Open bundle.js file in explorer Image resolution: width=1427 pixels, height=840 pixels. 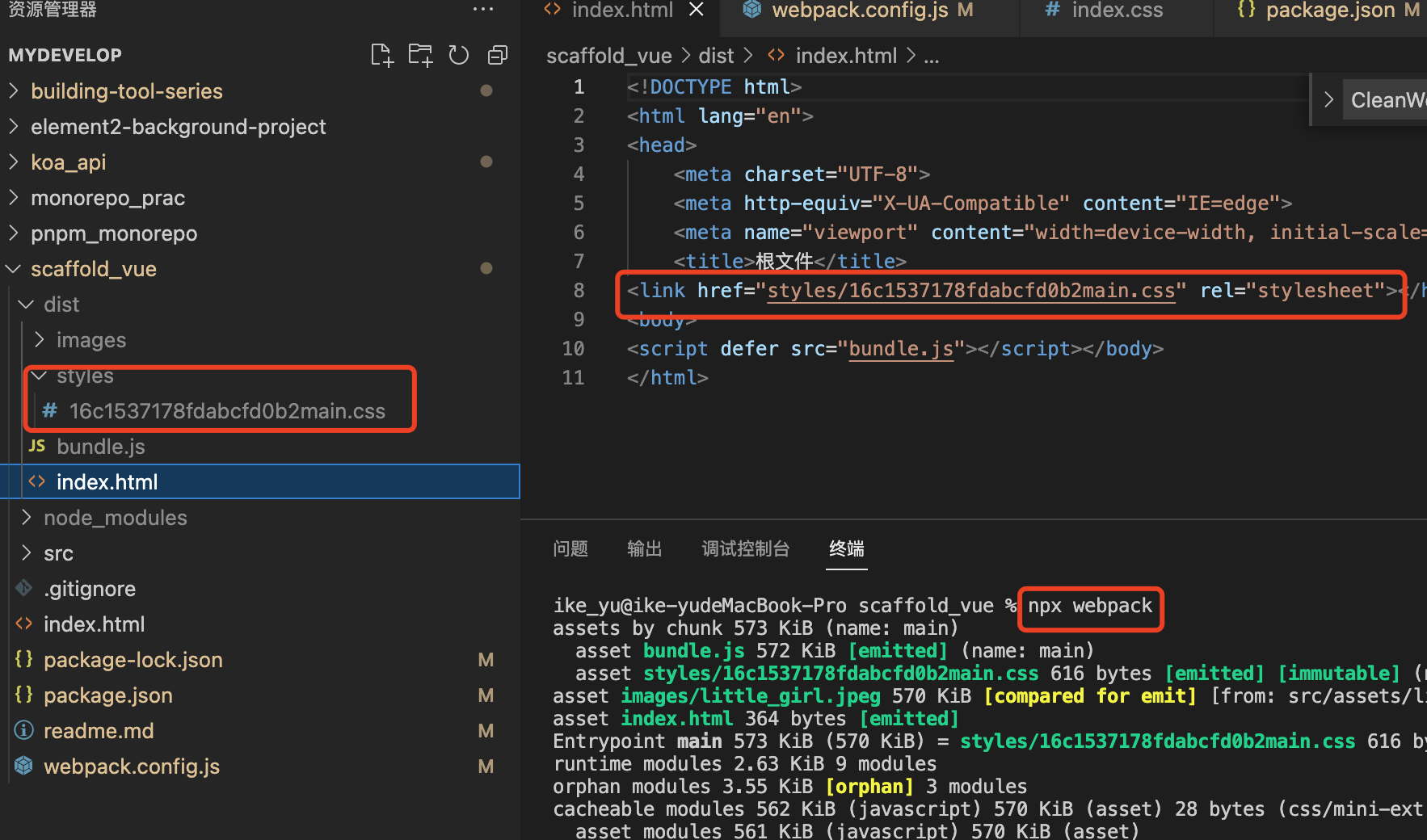click(100, 447)
